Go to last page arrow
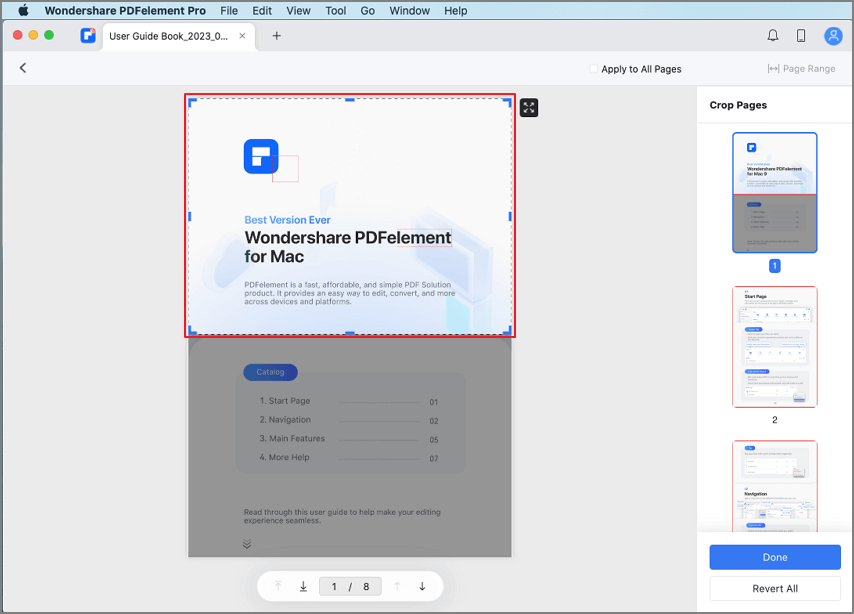 [x=303, y=586]
